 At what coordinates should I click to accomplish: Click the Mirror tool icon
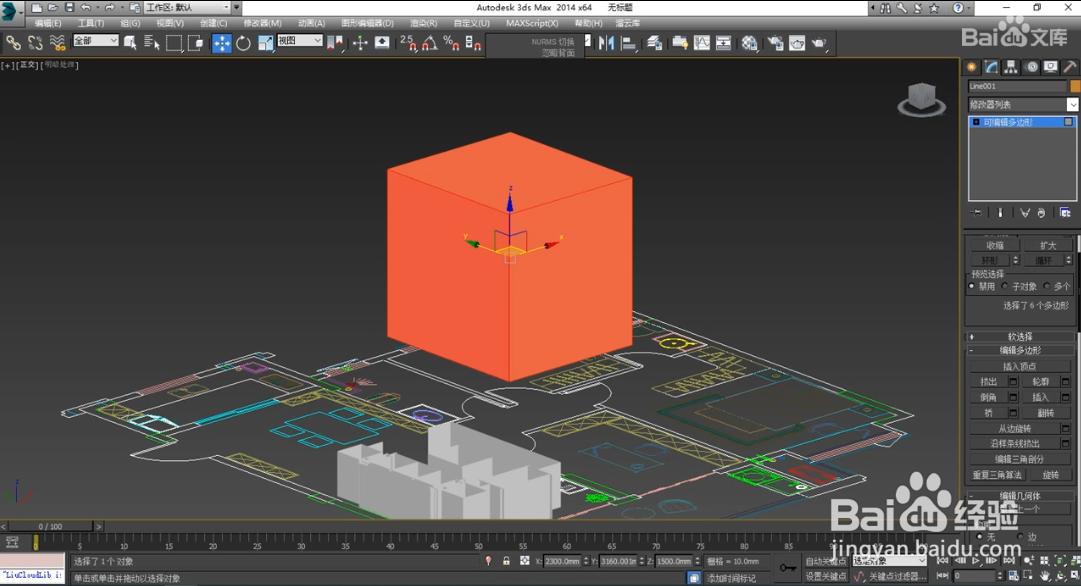click(x=606, y=43)
